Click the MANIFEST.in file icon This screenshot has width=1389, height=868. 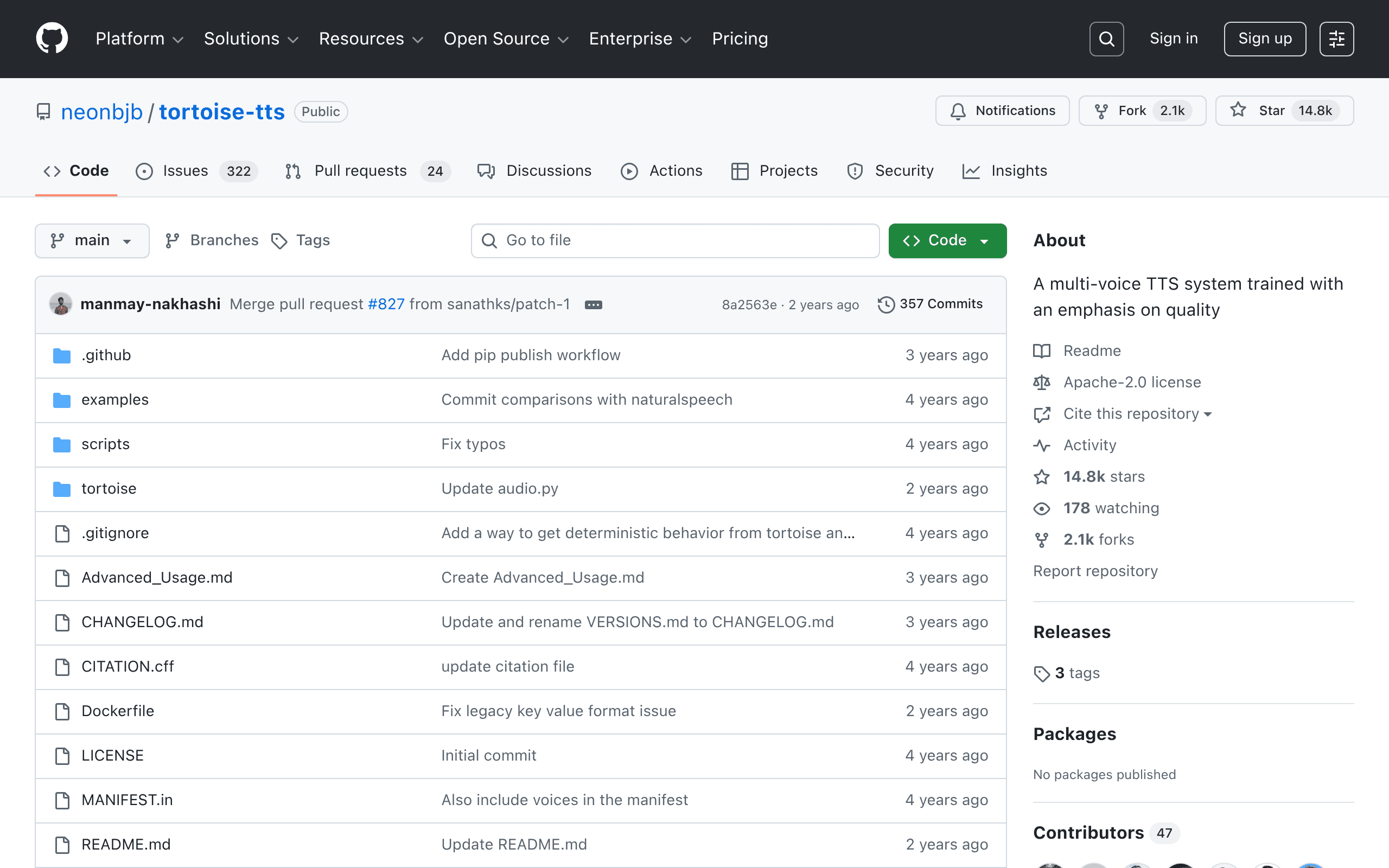tap(62, 800)
